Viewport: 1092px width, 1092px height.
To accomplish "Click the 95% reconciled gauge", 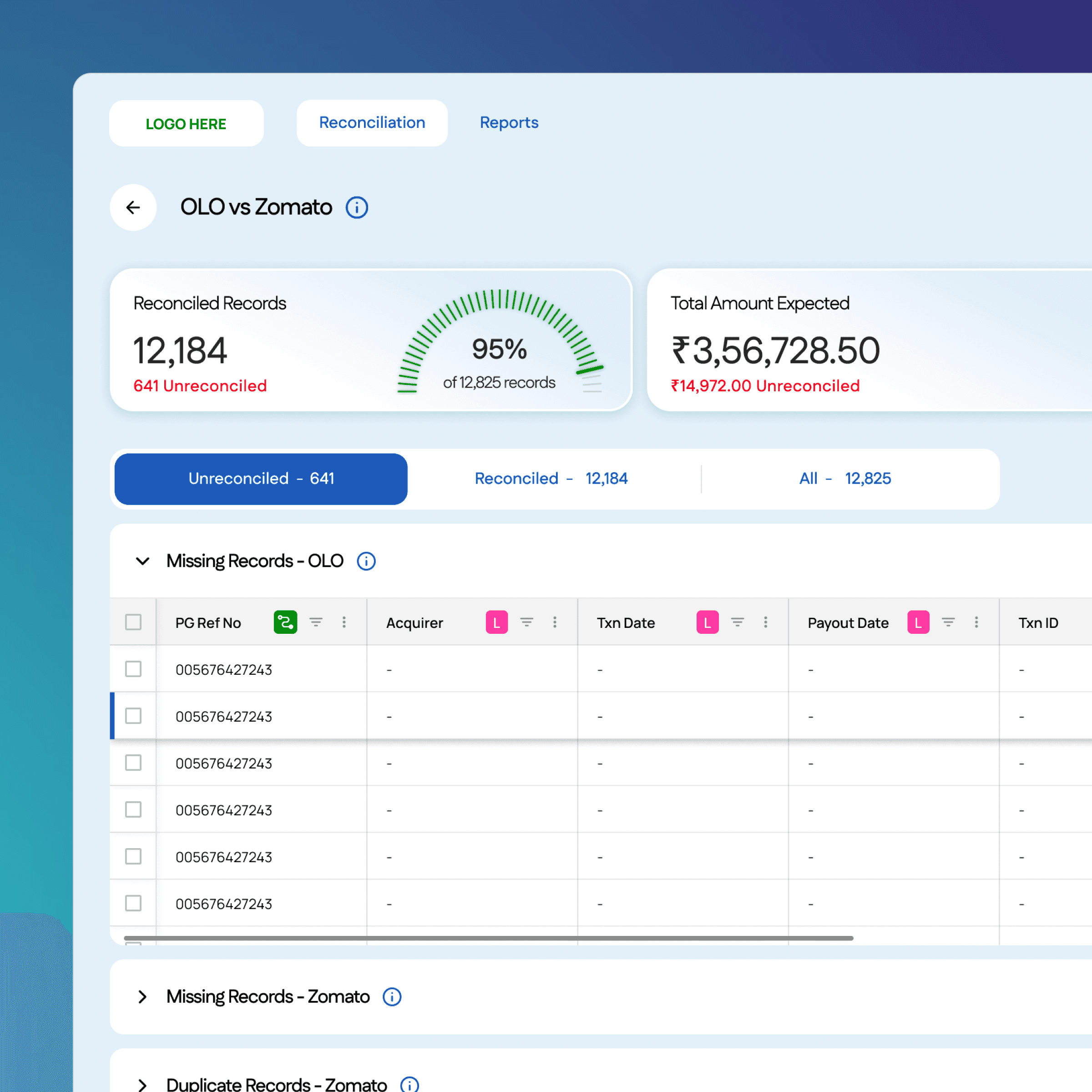I will point(500,342).
